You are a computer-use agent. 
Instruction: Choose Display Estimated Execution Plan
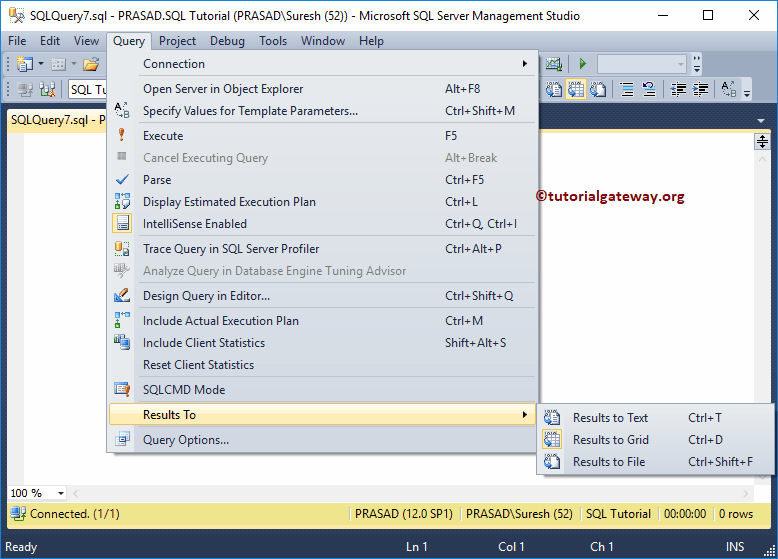coord(323,202)
